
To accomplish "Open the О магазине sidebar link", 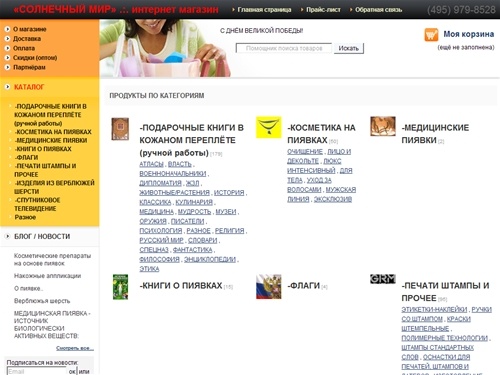I will 30,29.
